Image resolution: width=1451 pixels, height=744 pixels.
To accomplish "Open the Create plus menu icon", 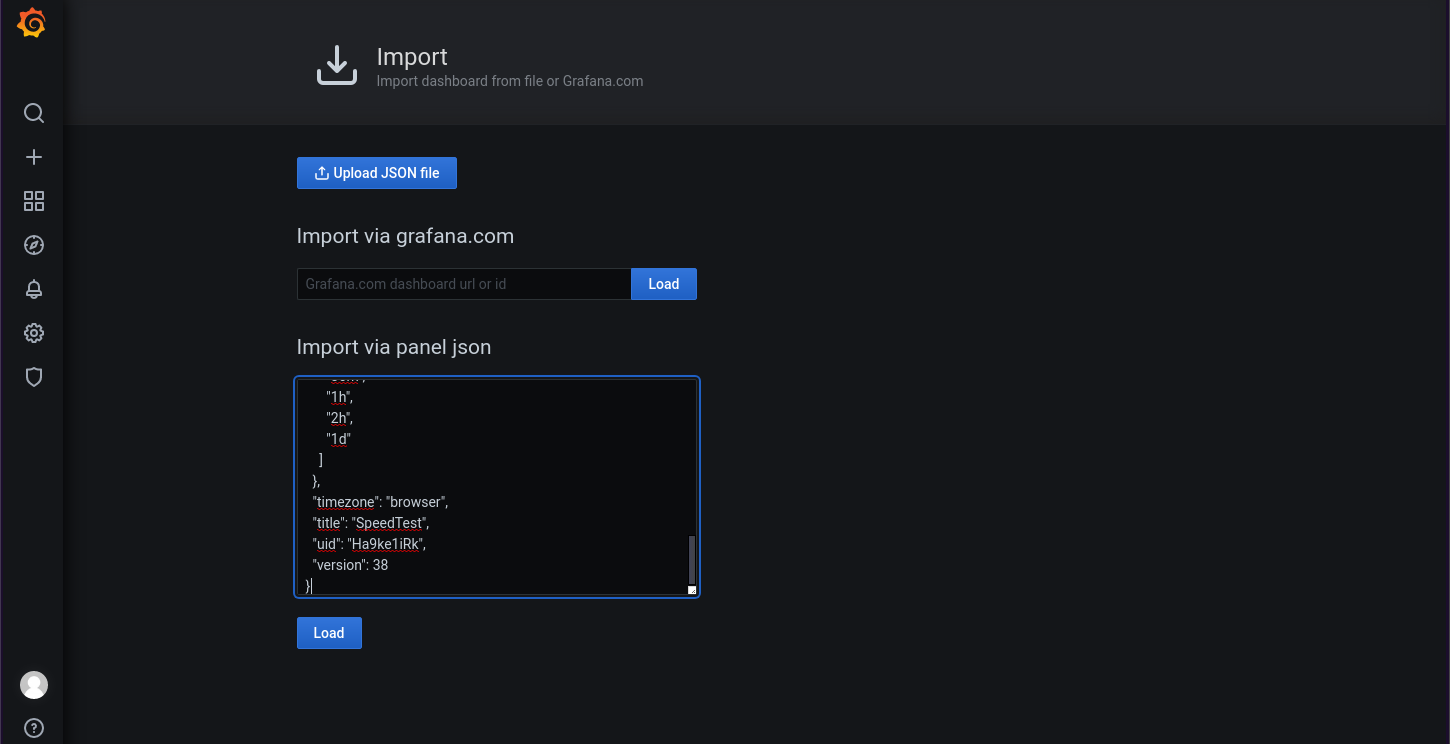I will [34, 157].
